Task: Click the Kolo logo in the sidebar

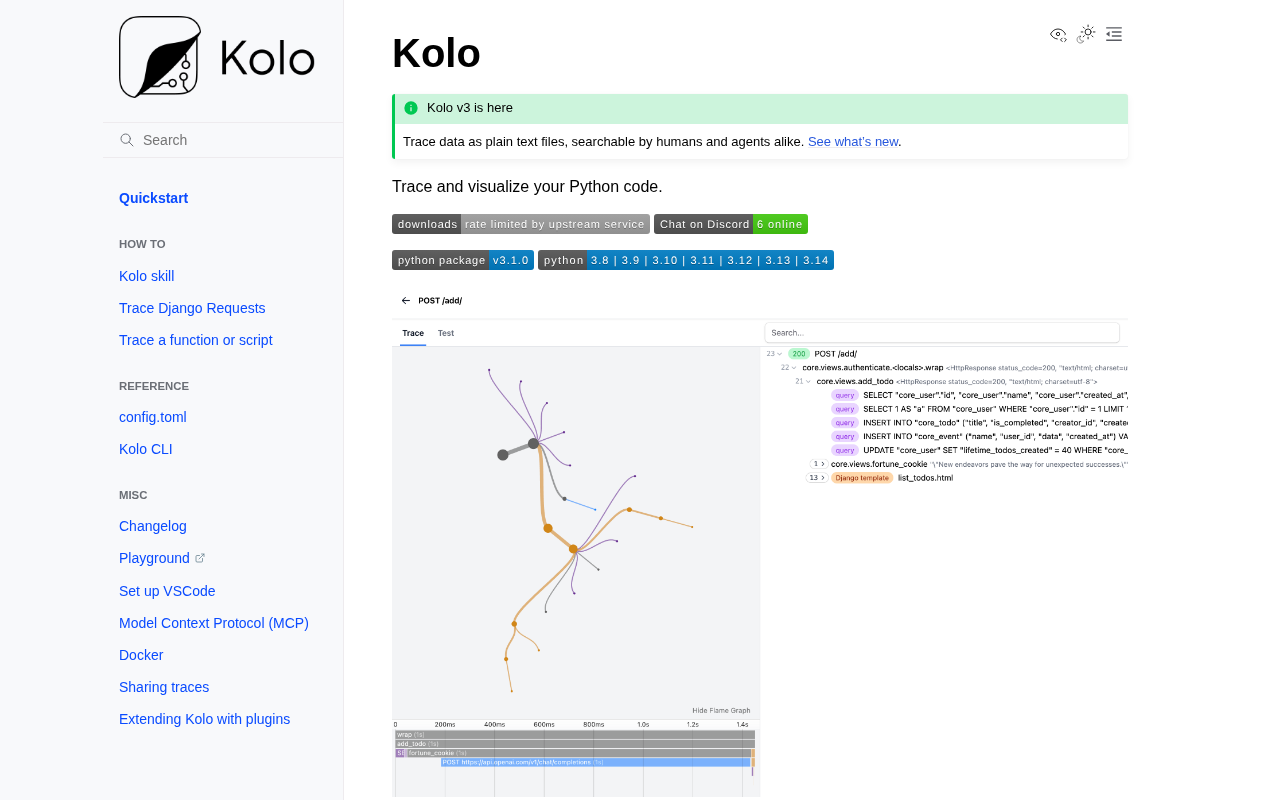Action: [x=216, y=57]
